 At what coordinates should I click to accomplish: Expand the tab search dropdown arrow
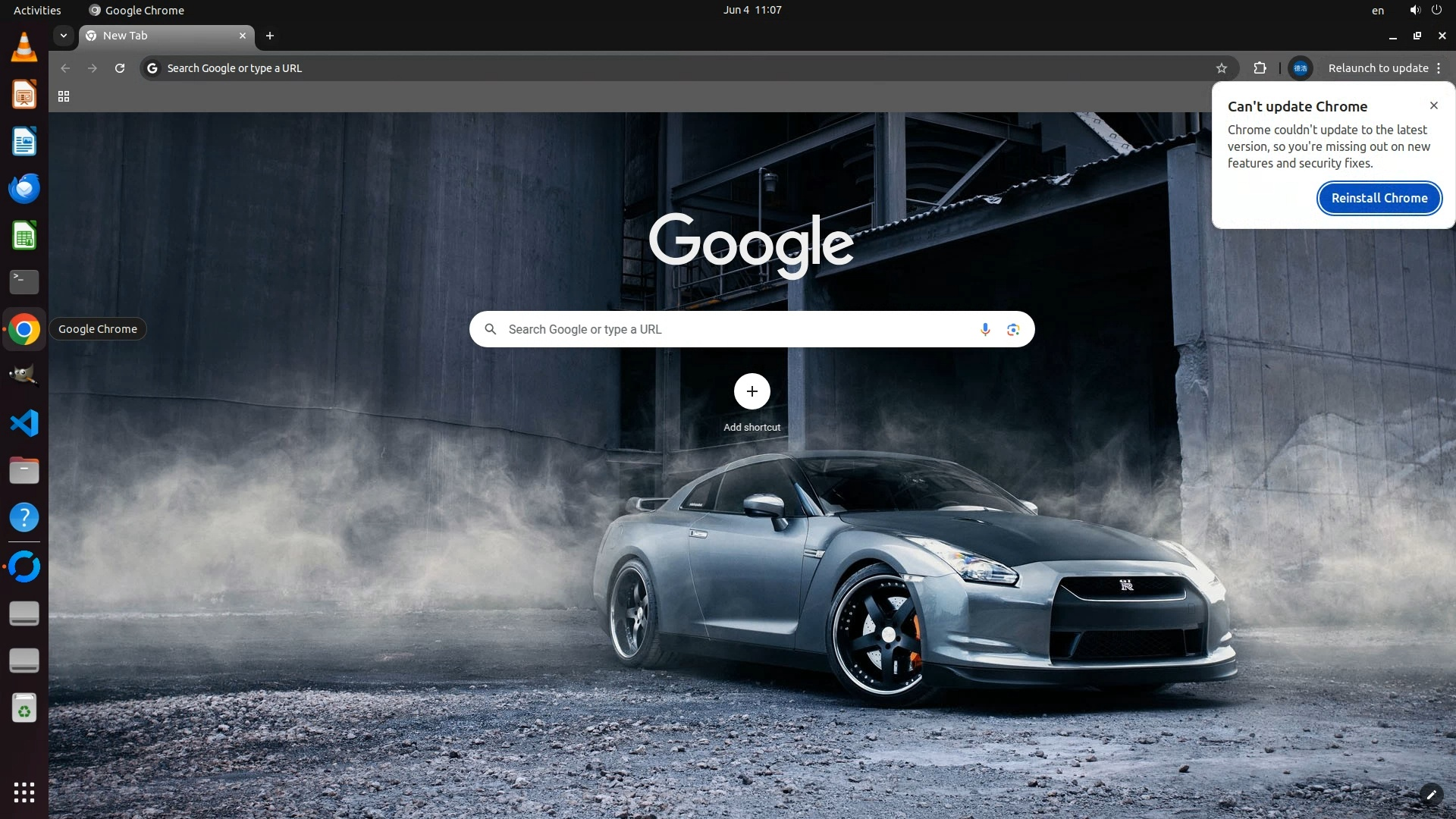point(64,36)
